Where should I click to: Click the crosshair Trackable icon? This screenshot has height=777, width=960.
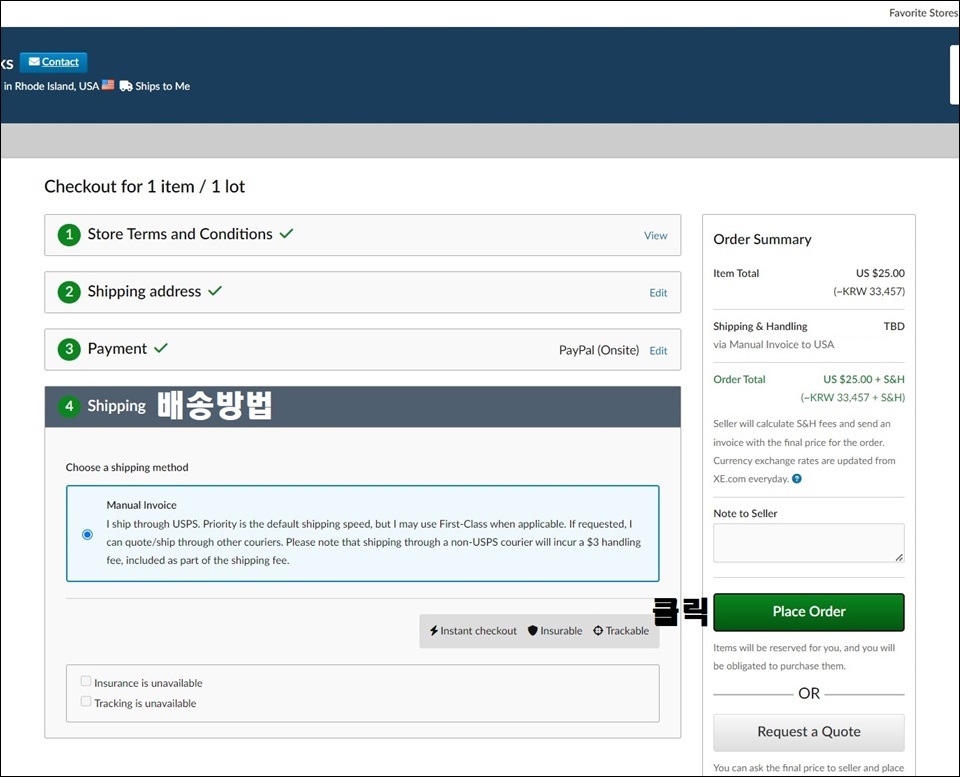click(598, 631)
